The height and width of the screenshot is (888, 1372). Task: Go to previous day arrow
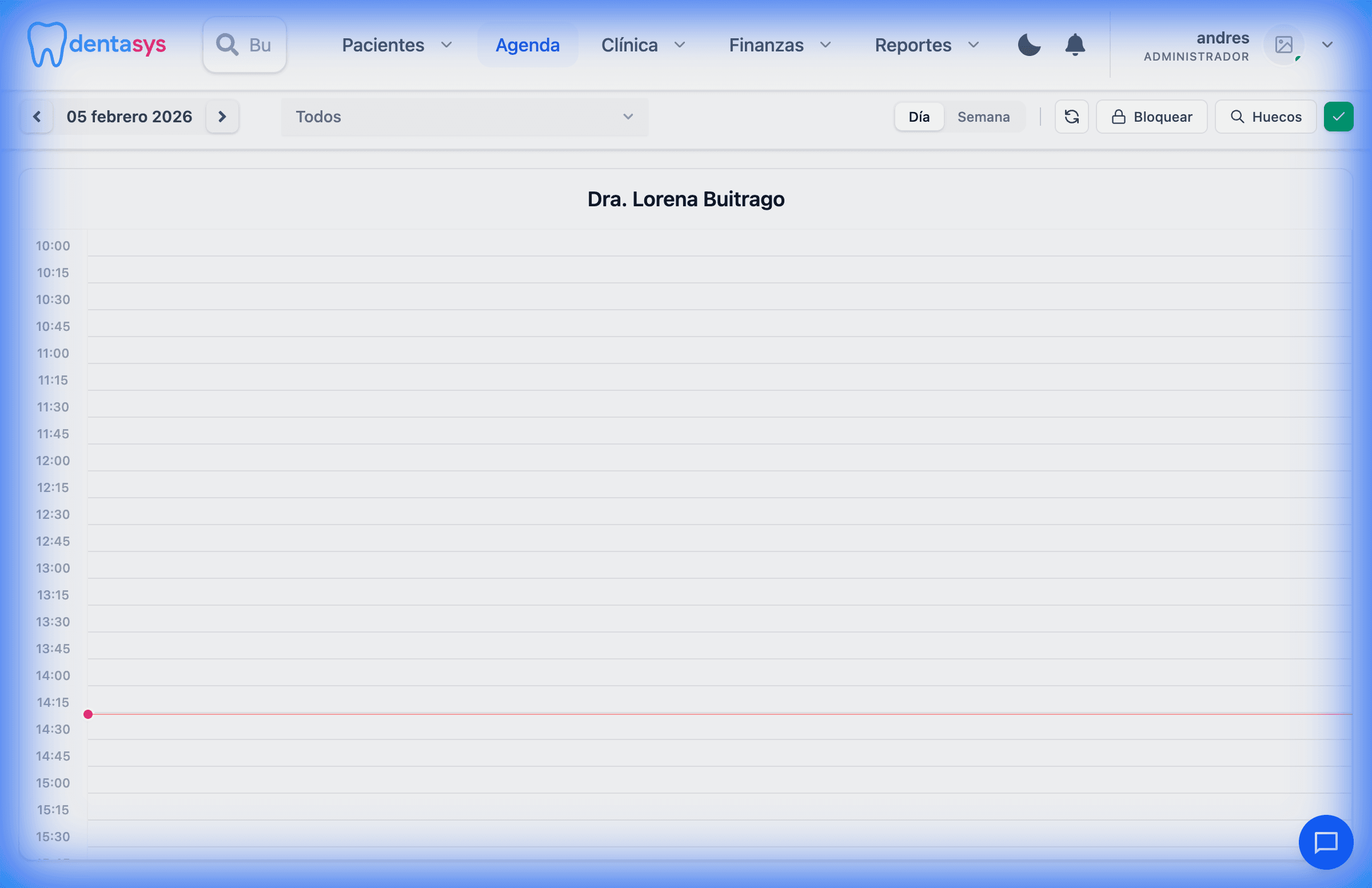pos(37,117)
